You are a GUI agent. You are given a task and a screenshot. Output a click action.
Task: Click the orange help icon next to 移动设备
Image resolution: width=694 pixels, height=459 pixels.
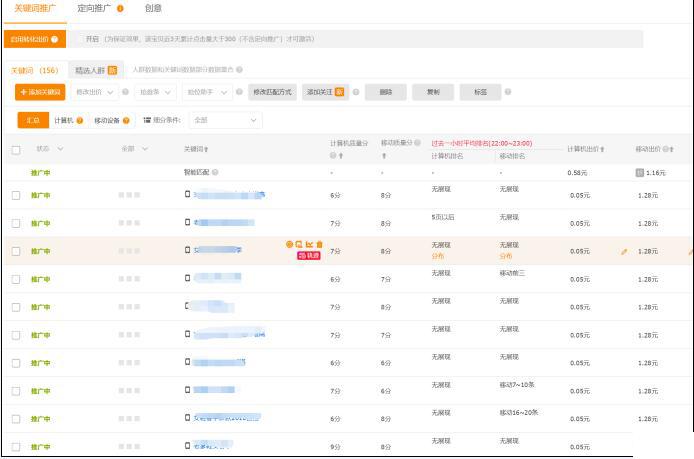(x=126, y=120)
